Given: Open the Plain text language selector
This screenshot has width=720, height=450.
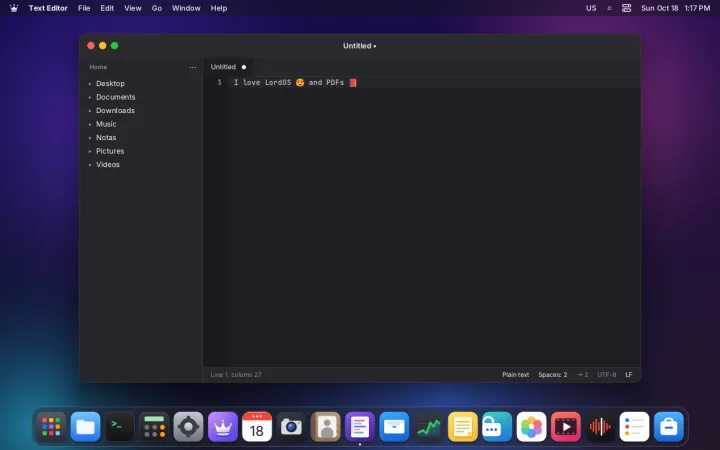Looking at the screenshot, I should pyautogui.click(x=515, y=375).
